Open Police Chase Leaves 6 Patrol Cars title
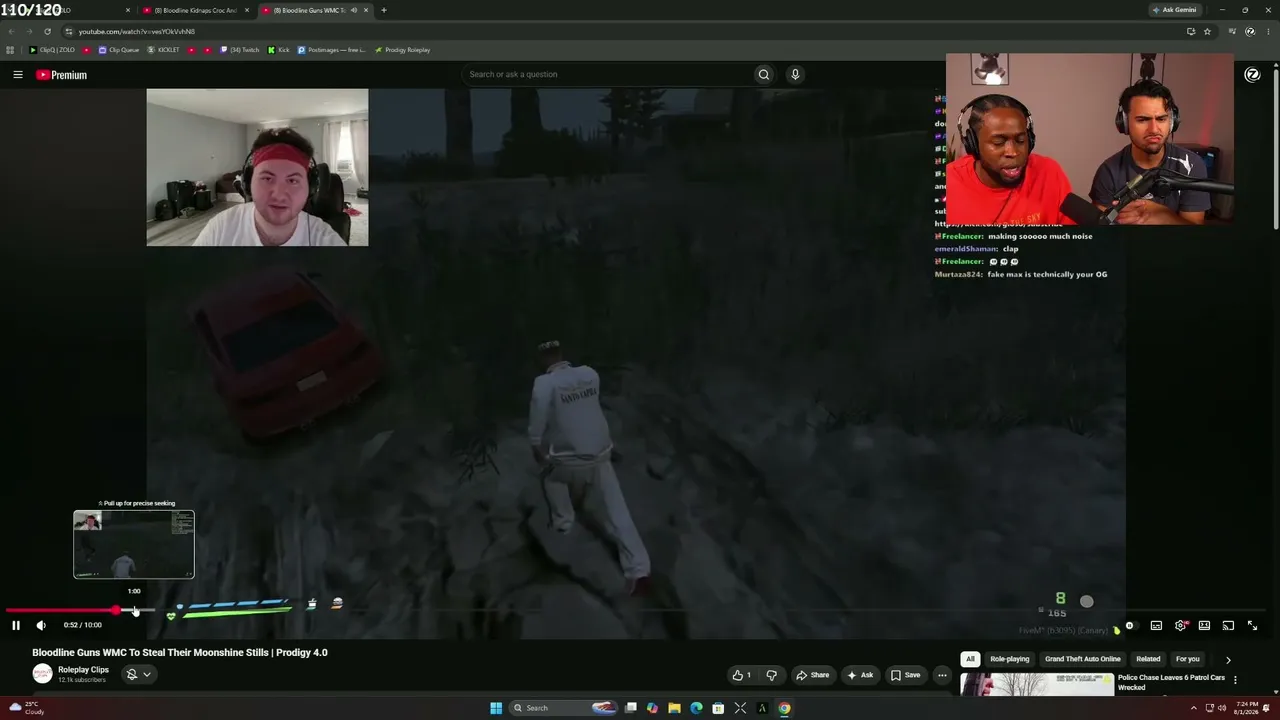The width and height of the screenshot is (1280, 720). coord(1171,682)
